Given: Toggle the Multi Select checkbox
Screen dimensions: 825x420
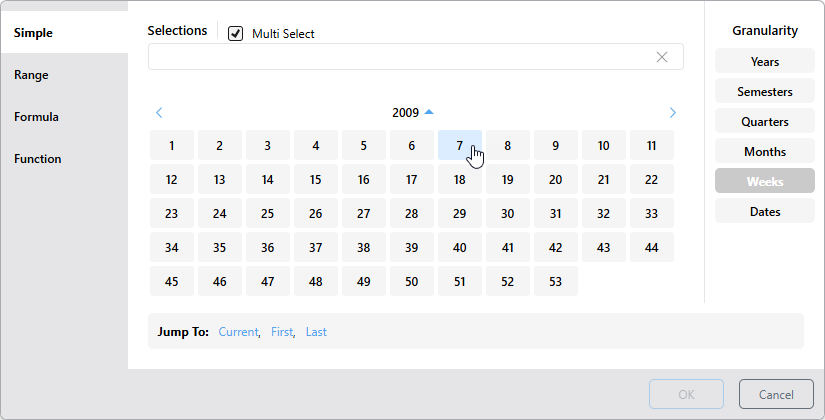Looking at the screenshot, I should pos(236,34).
